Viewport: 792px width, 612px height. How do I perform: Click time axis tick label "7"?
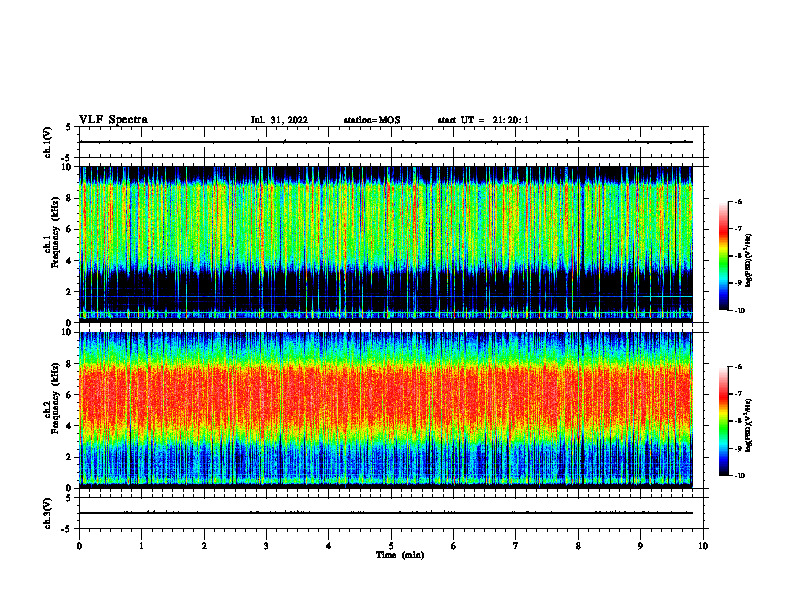click(x=516, y=546)
